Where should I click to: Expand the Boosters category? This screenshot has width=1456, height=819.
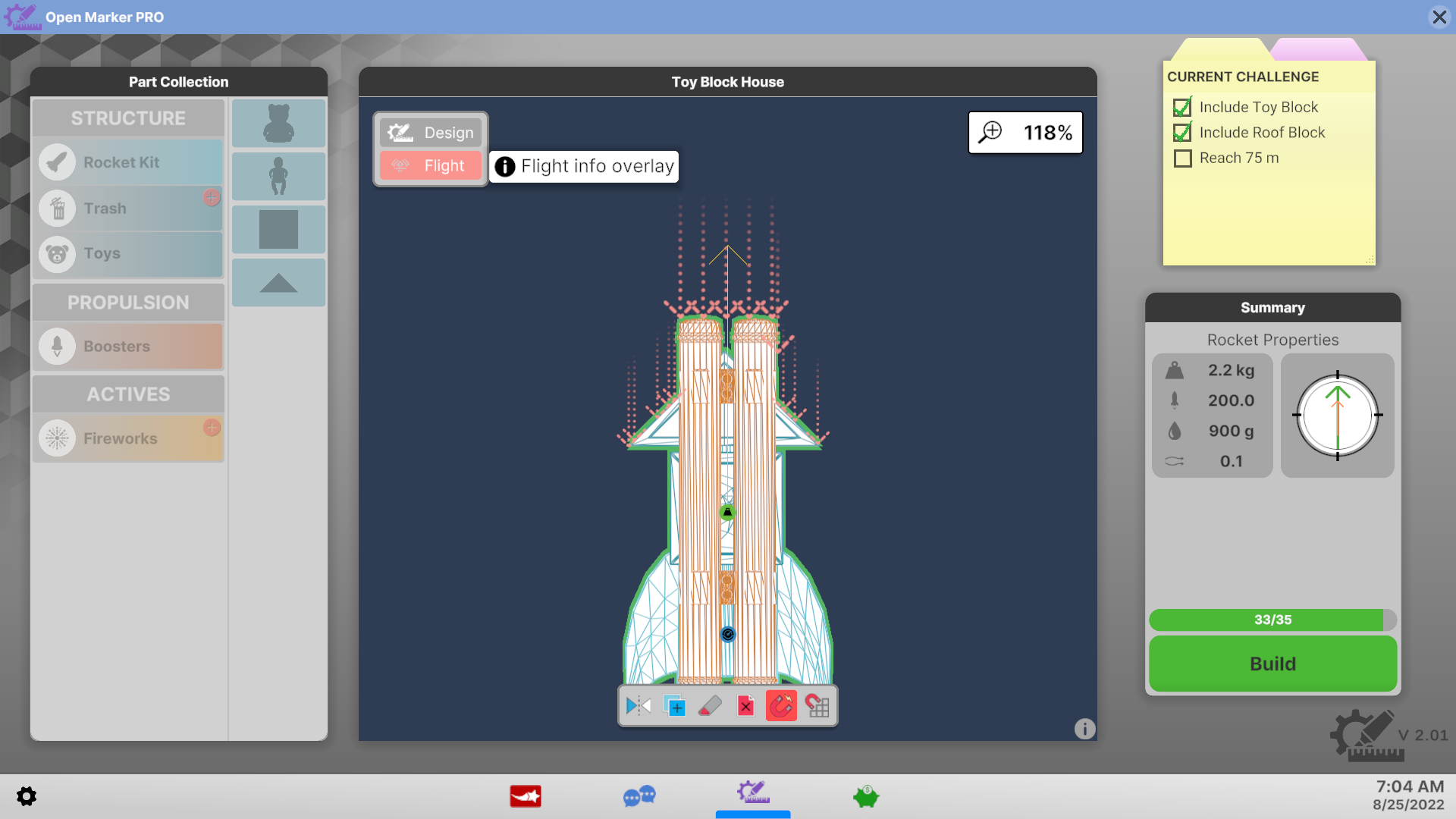click(129, 347)
